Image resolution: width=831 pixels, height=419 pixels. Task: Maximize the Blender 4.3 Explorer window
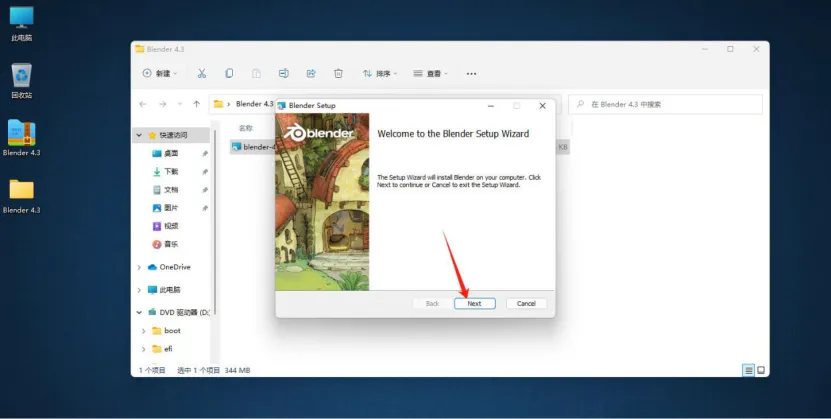[730, 49]
